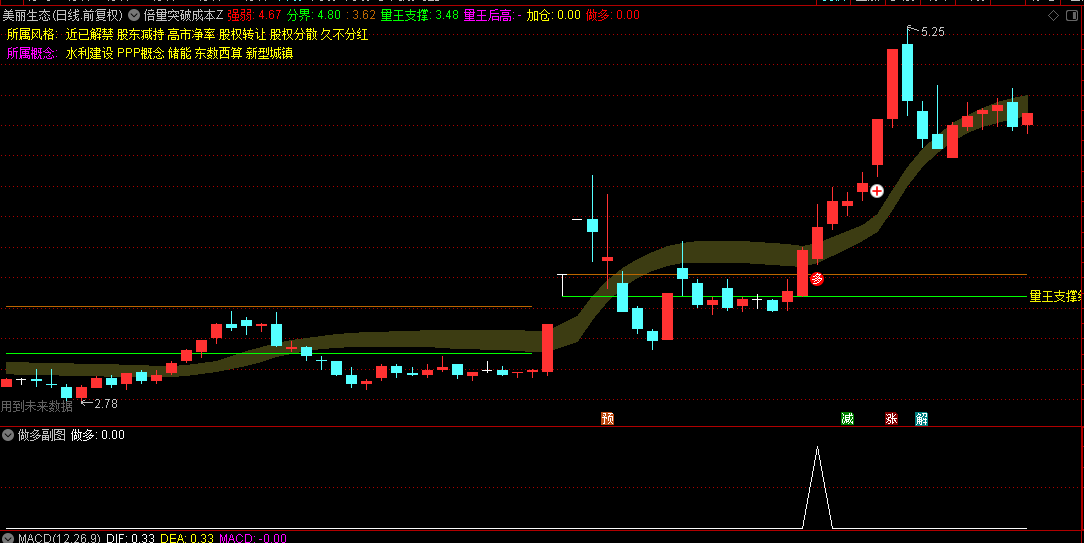Click the 水利建设 concept link
This screenshot has height=543, width=1084.
pos(90,53)
